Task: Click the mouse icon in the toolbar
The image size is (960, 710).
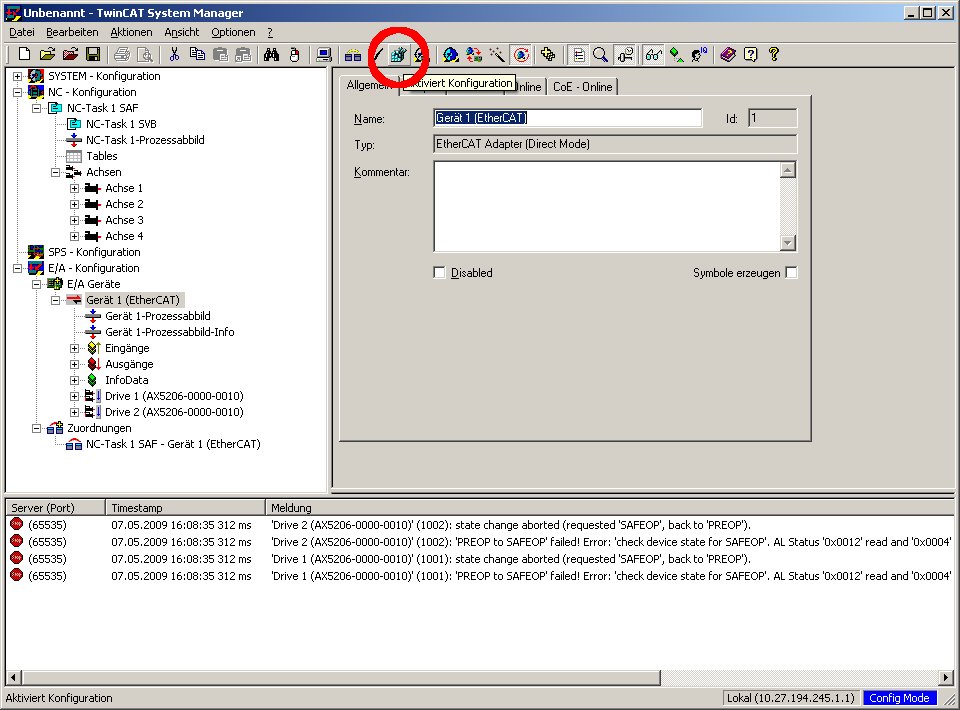Action: 294,54
